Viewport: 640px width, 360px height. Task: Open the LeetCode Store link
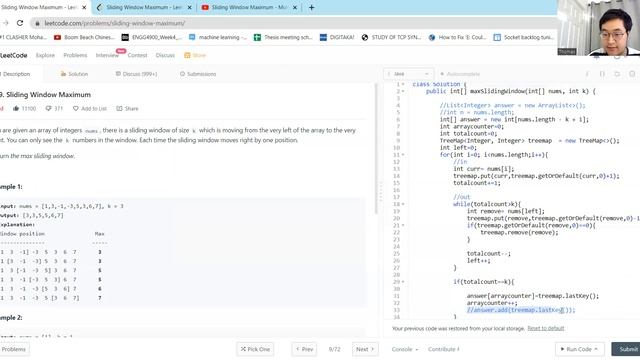click(195, 55)
